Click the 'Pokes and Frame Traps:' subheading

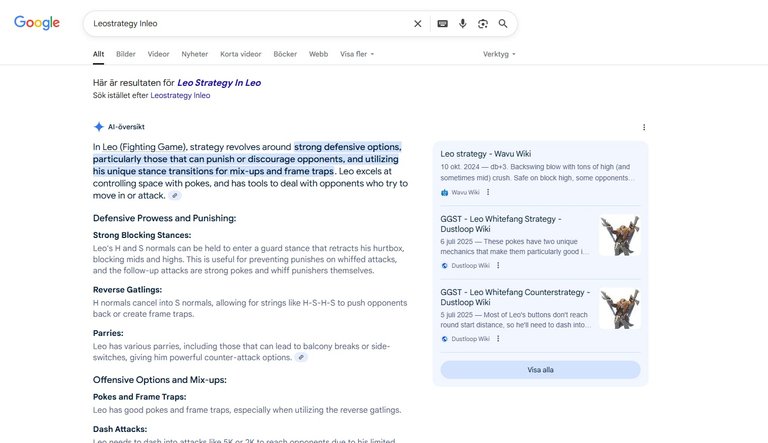pos(140,397)
